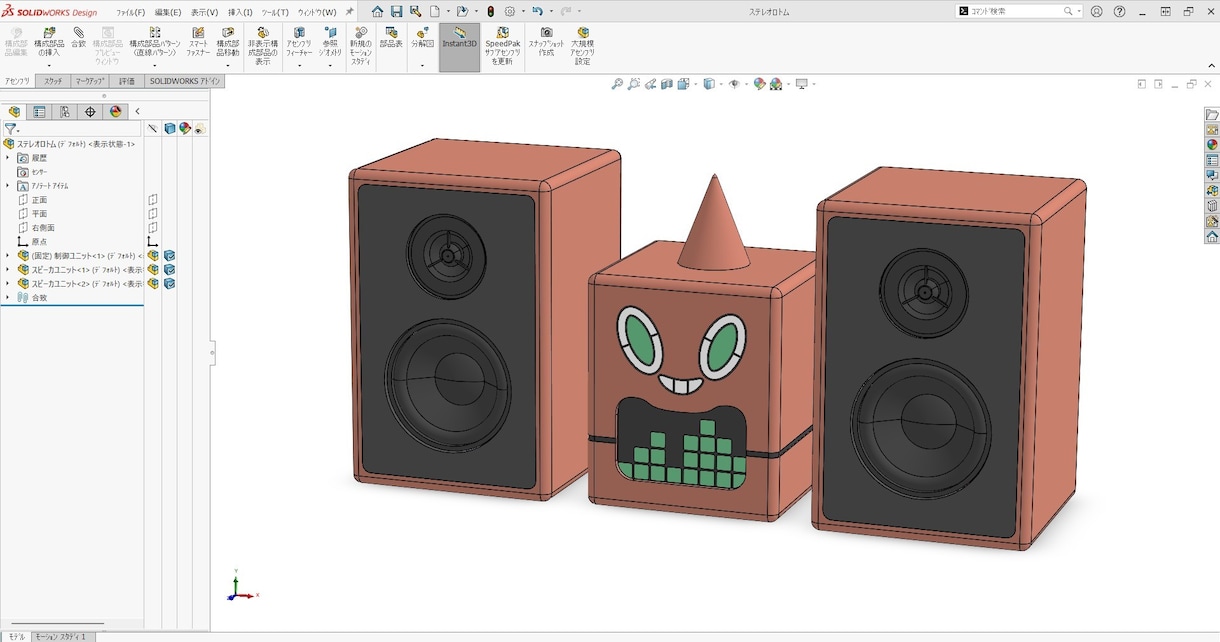Collapse the CommandManager ribbon with the up chevron
The width and height of the screenshot is (1220, 642).
tap(1211, 65)
